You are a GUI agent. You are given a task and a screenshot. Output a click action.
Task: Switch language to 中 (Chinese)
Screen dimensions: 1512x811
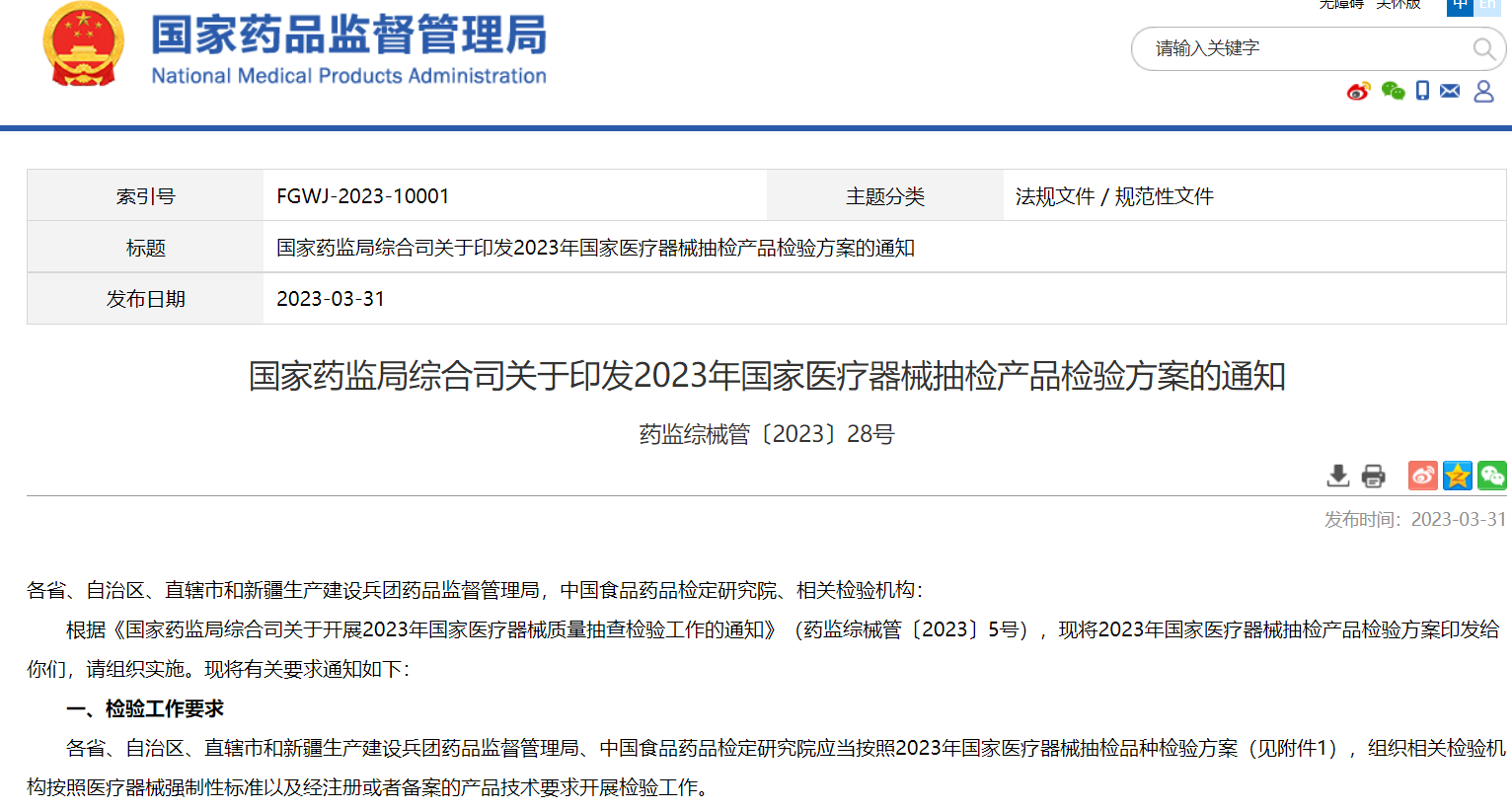[x=1460, y=5]
